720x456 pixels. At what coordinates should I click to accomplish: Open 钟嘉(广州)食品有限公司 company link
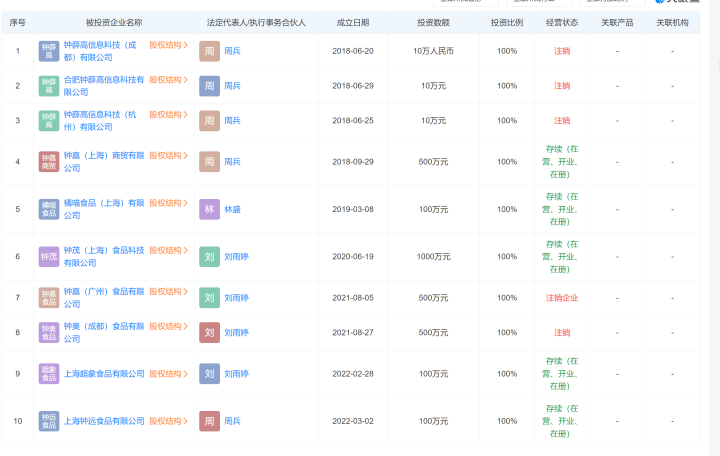pyautogui.click(x=104, y=298)
